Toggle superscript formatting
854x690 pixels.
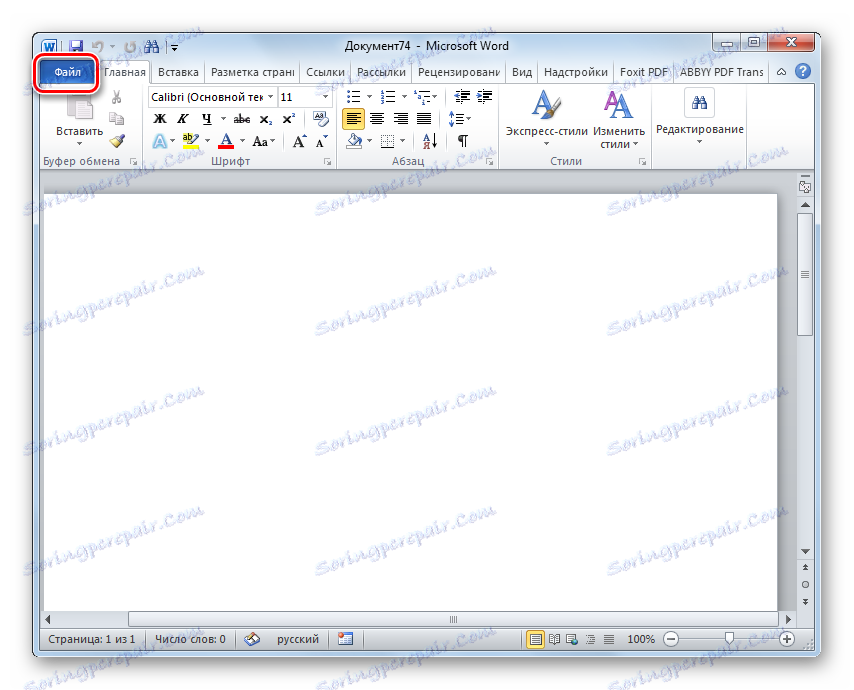pyautogui.click(x=289, y=119)
